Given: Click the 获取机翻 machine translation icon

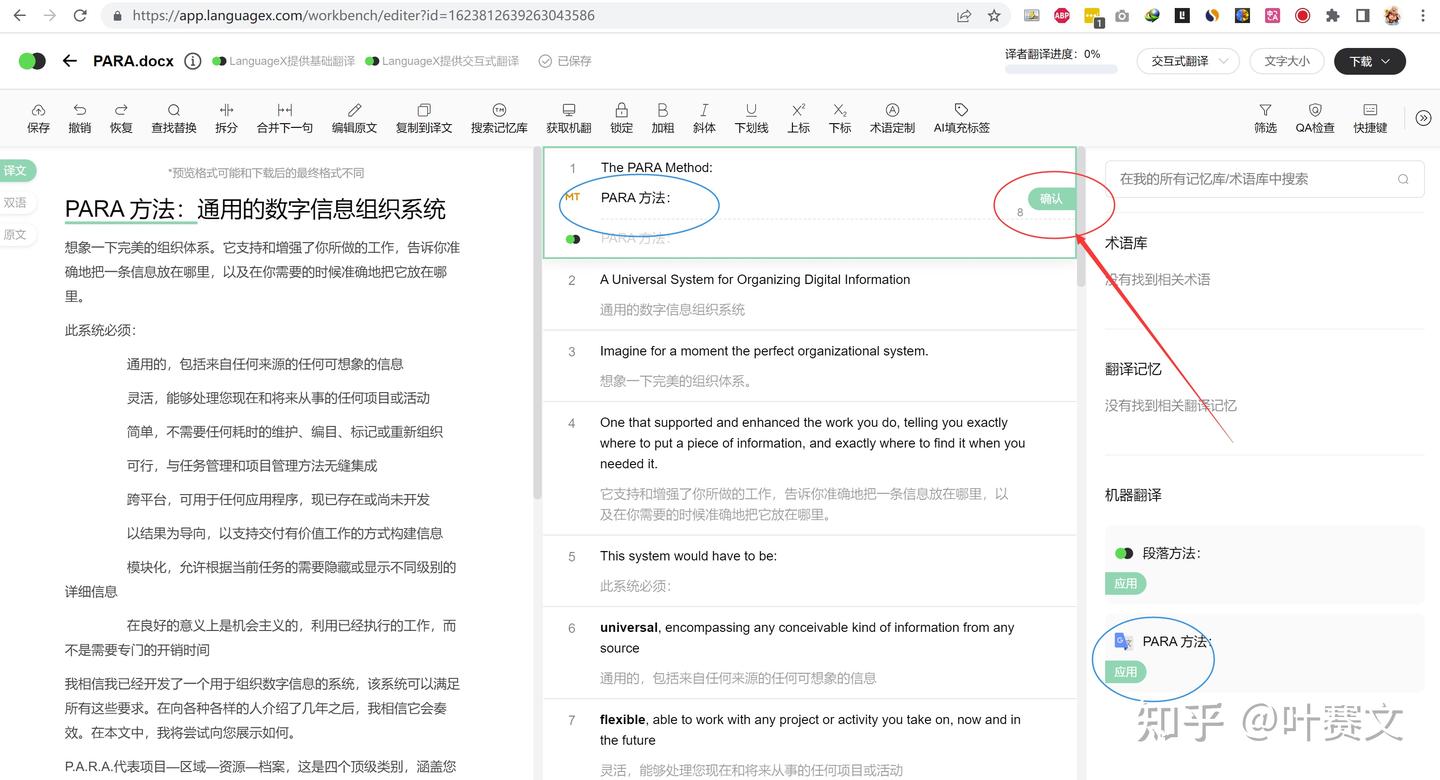Looking at the screenshot, I should (568, 117).
